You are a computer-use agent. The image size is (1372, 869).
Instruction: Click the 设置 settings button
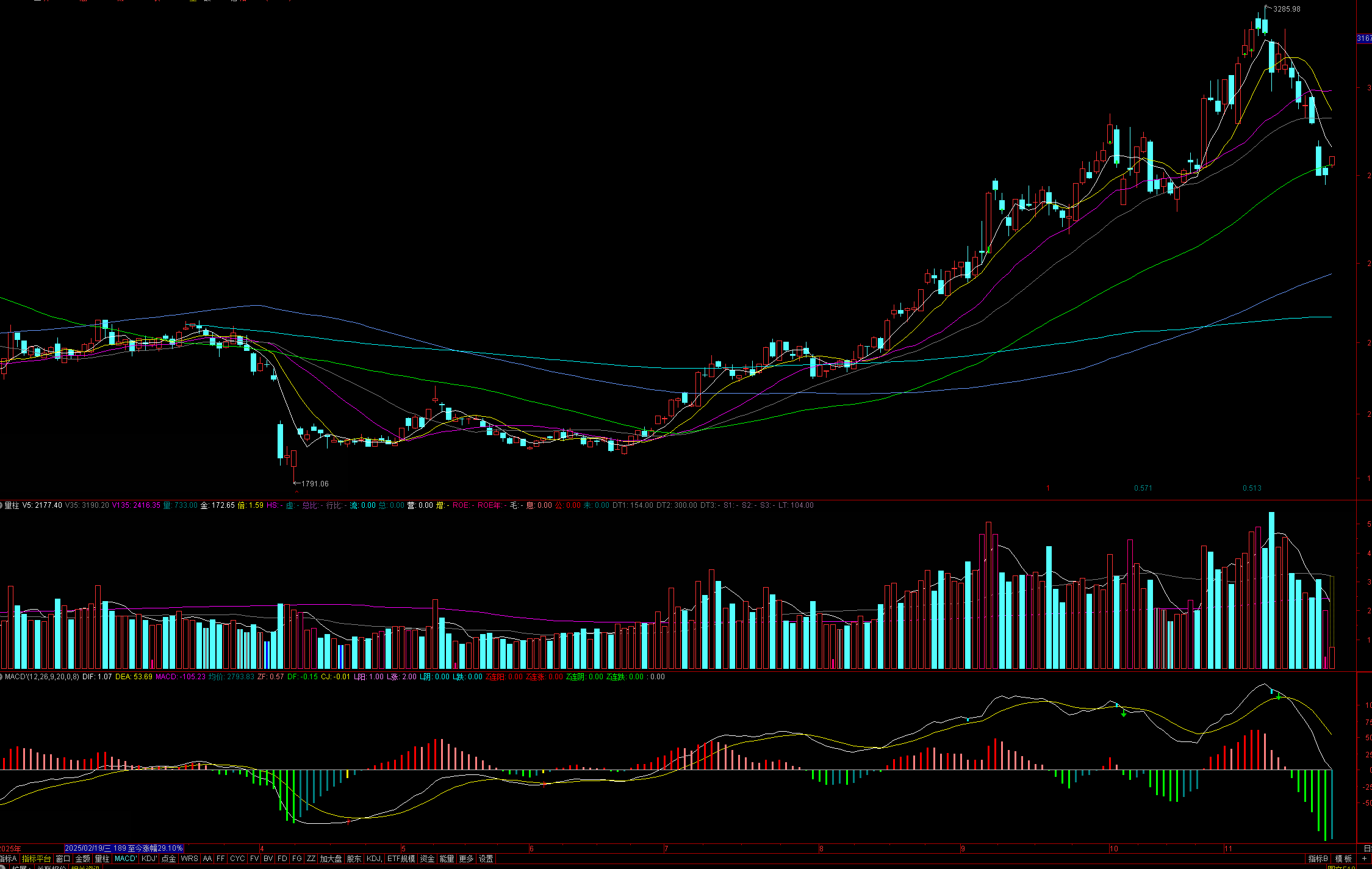[x=486, y=859]
